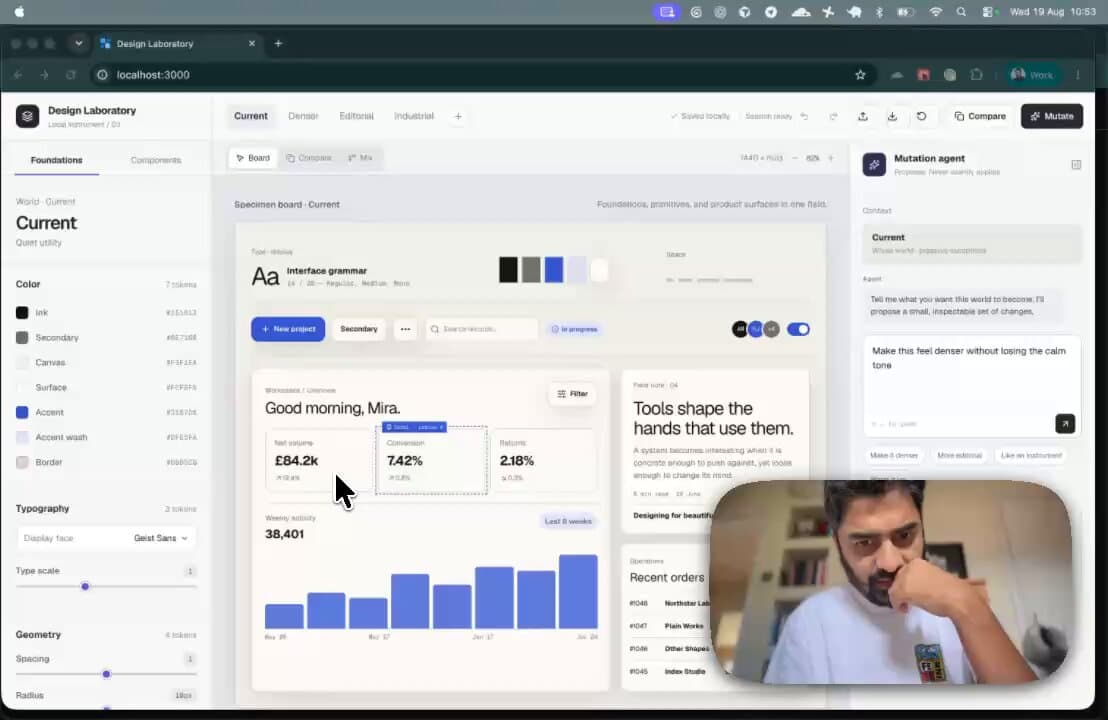This screenshot has width=1108, height=720.
Task: Select the Accent color swatch in sidebar
Action: [22, 412]
